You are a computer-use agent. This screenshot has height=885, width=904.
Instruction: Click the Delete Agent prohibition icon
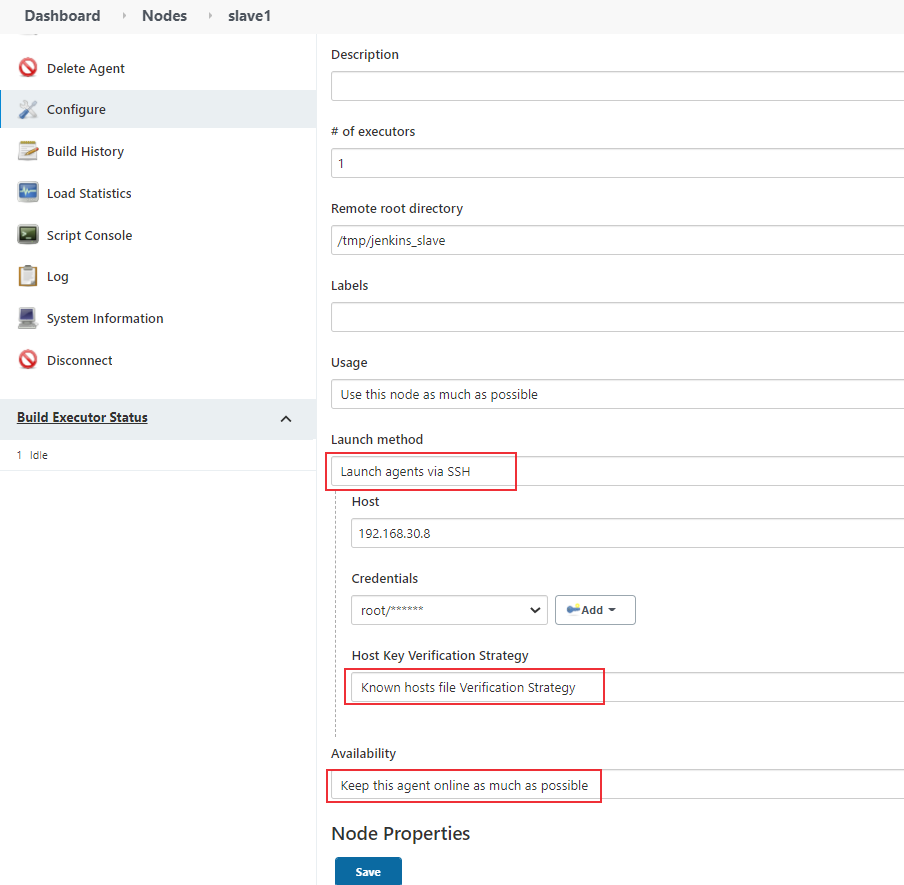point(28,67)
